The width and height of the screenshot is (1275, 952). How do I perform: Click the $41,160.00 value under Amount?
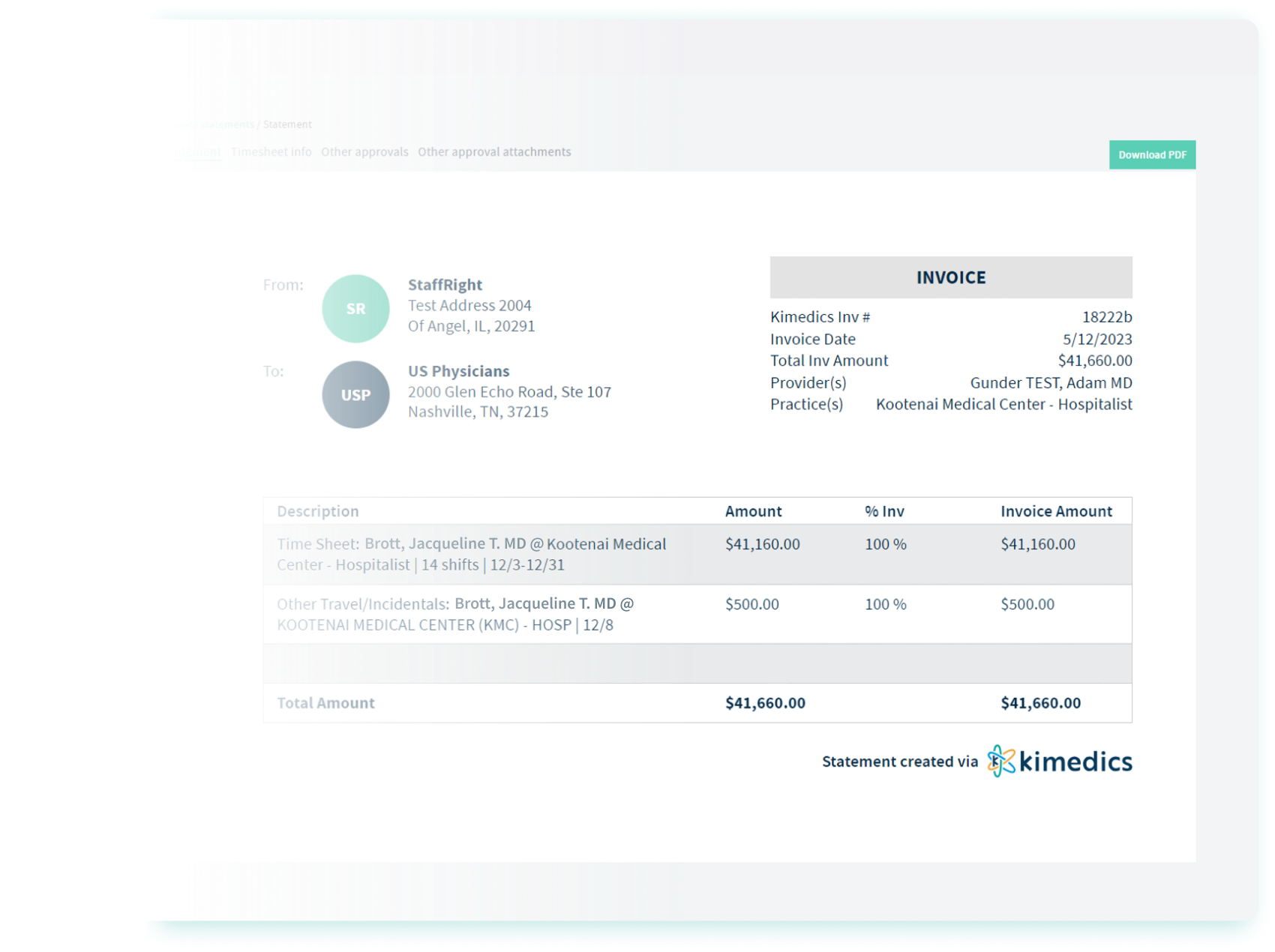tap(762, 544)
